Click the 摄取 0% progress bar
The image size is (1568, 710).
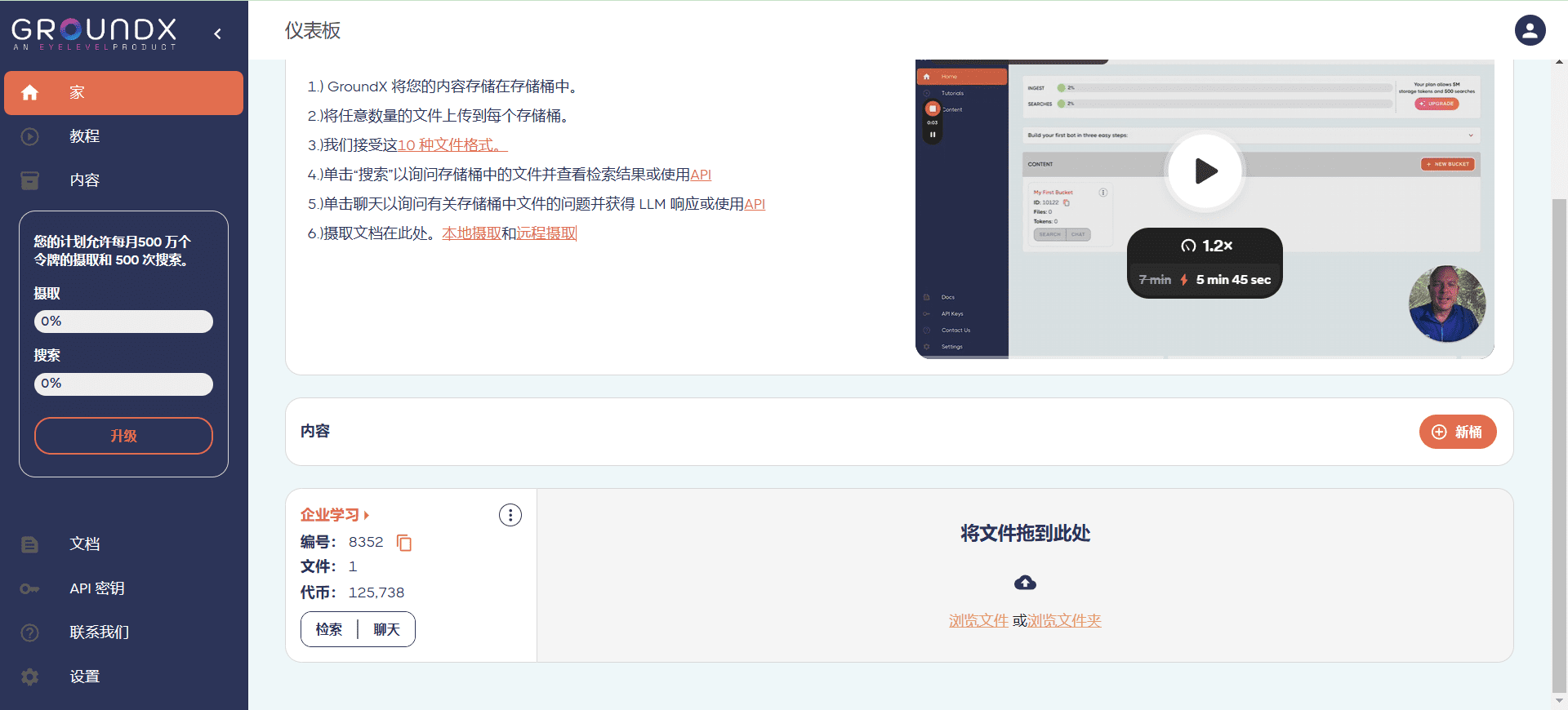[123, 322]
